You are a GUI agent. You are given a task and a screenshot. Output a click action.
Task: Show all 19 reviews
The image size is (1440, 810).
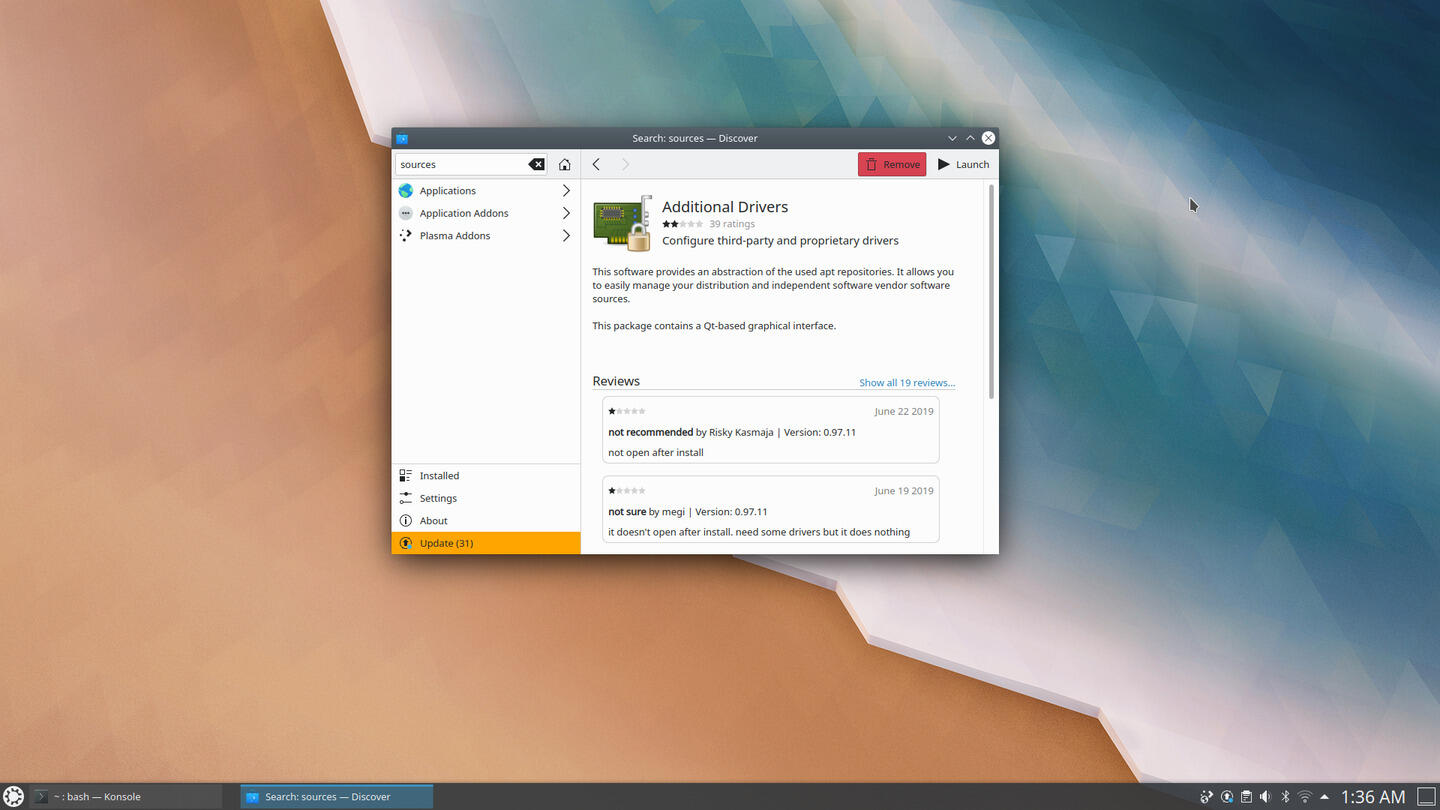pyautogui.click(x=907, y=383)
